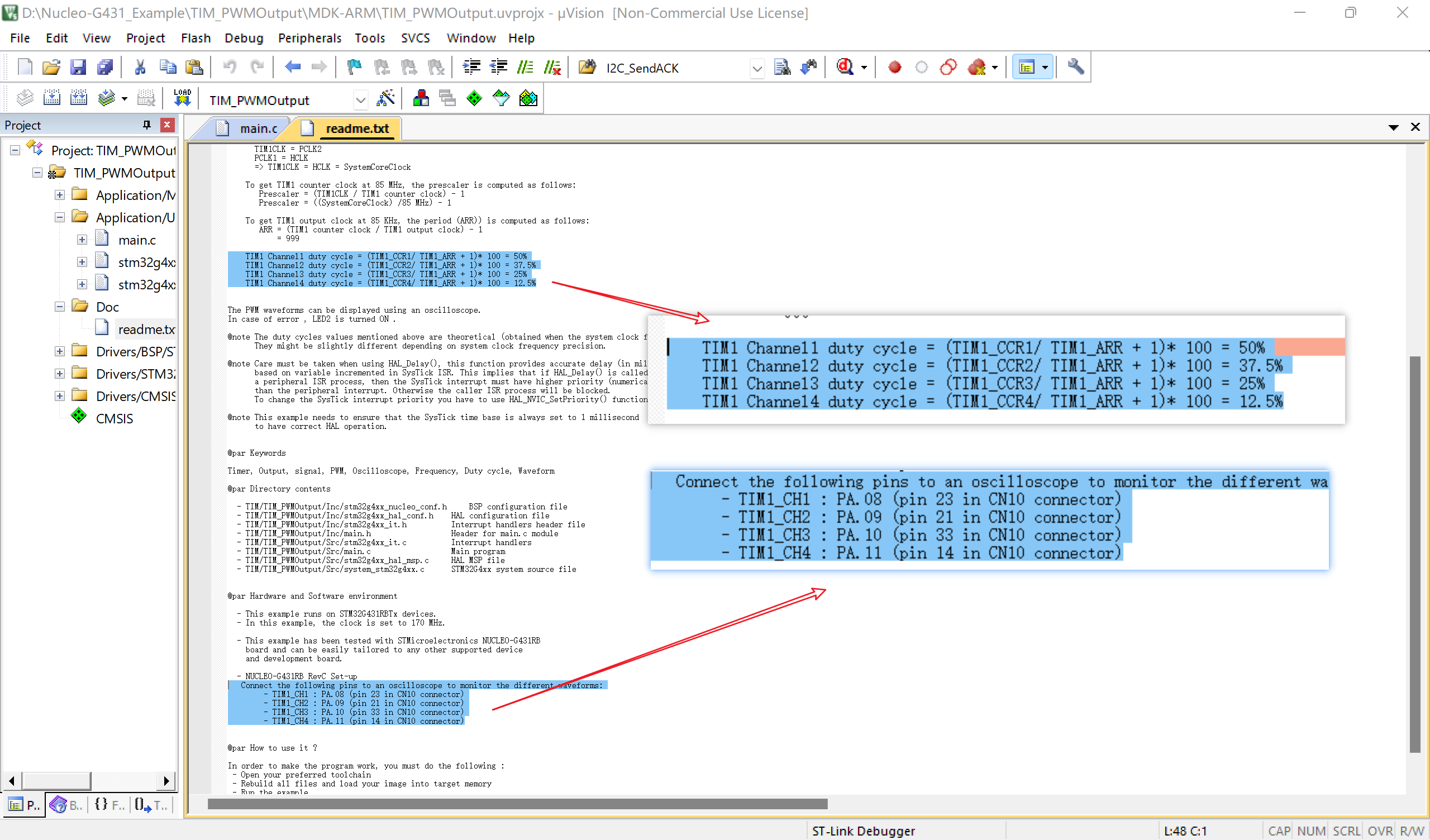This screenshot has height=840, width=1430.
Task: Close the Project panel
Action: coord(167,125)
